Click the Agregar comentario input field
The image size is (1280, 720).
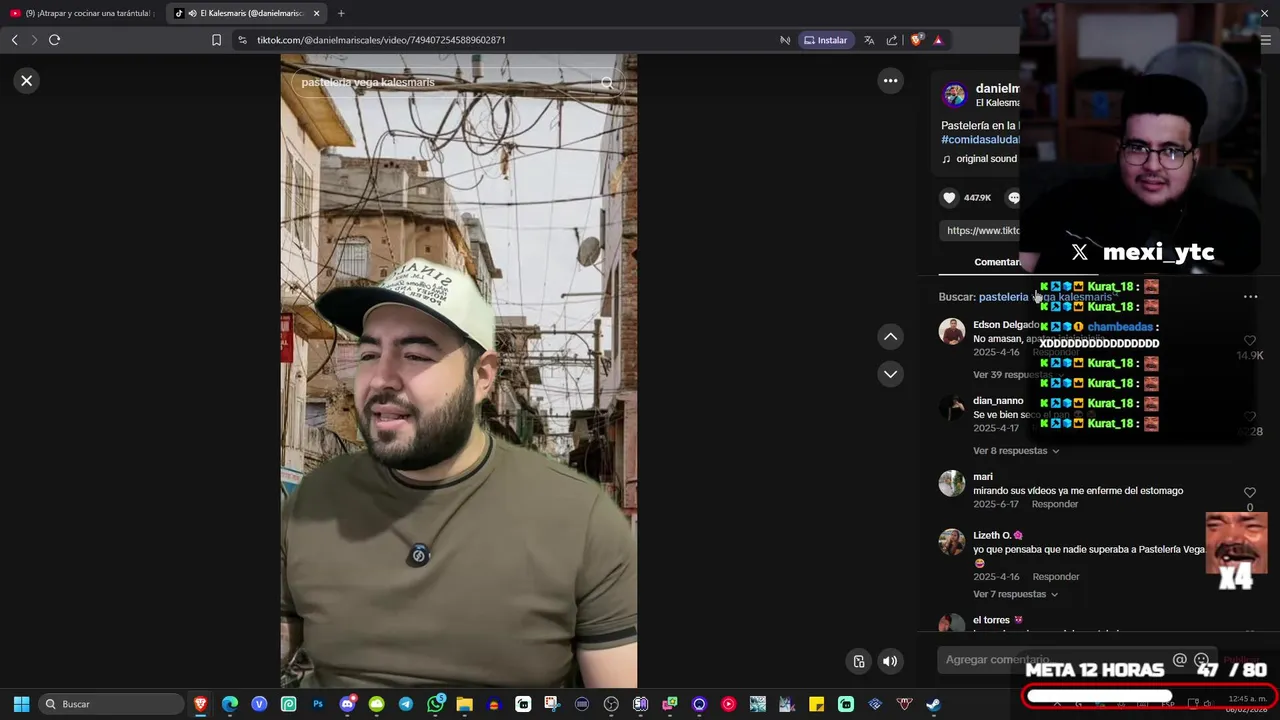(x=1050, y=660)
